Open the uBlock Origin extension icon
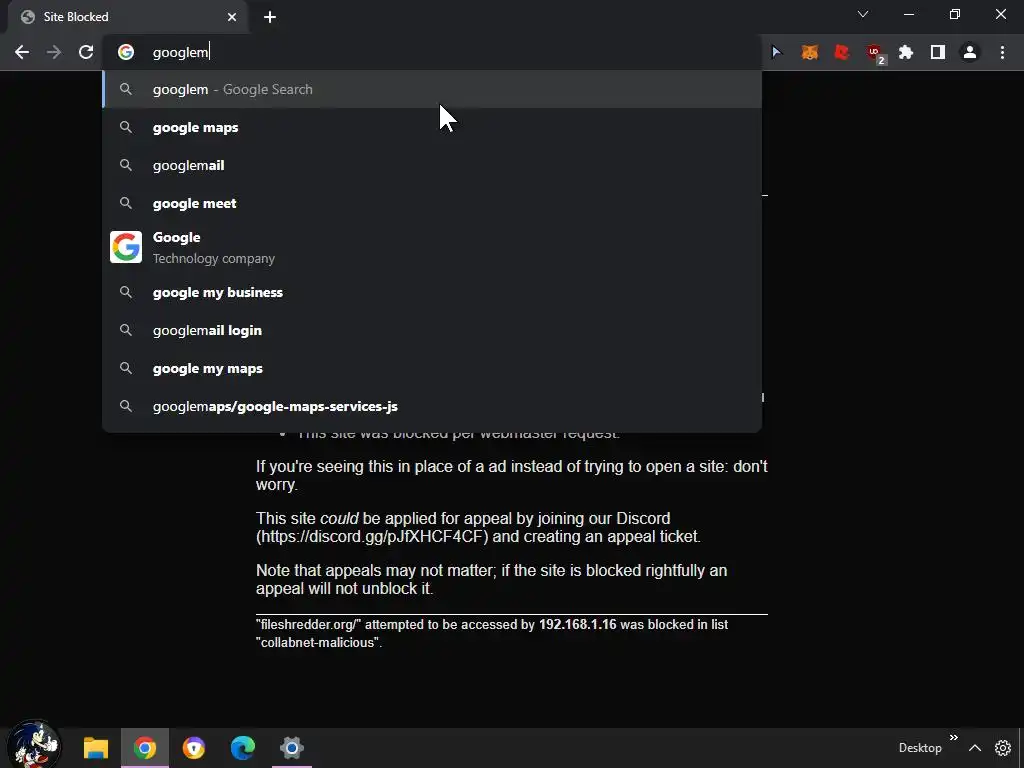The height and width of the screenshot is (768, 1024). [x=874, y=53]
